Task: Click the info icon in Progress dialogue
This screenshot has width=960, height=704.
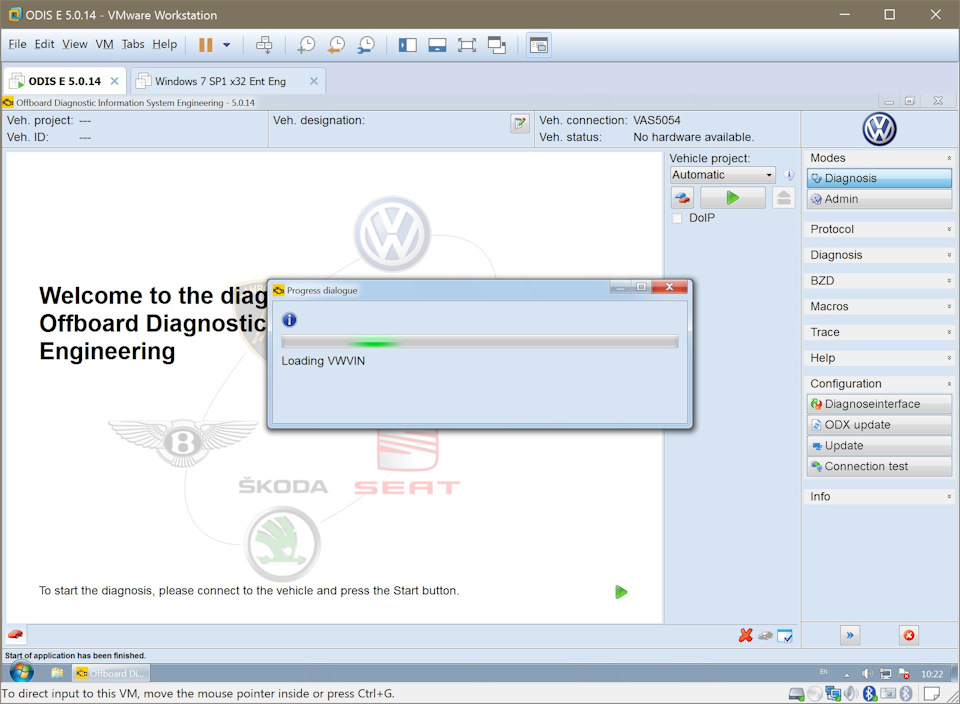Action: pos(289,320)
